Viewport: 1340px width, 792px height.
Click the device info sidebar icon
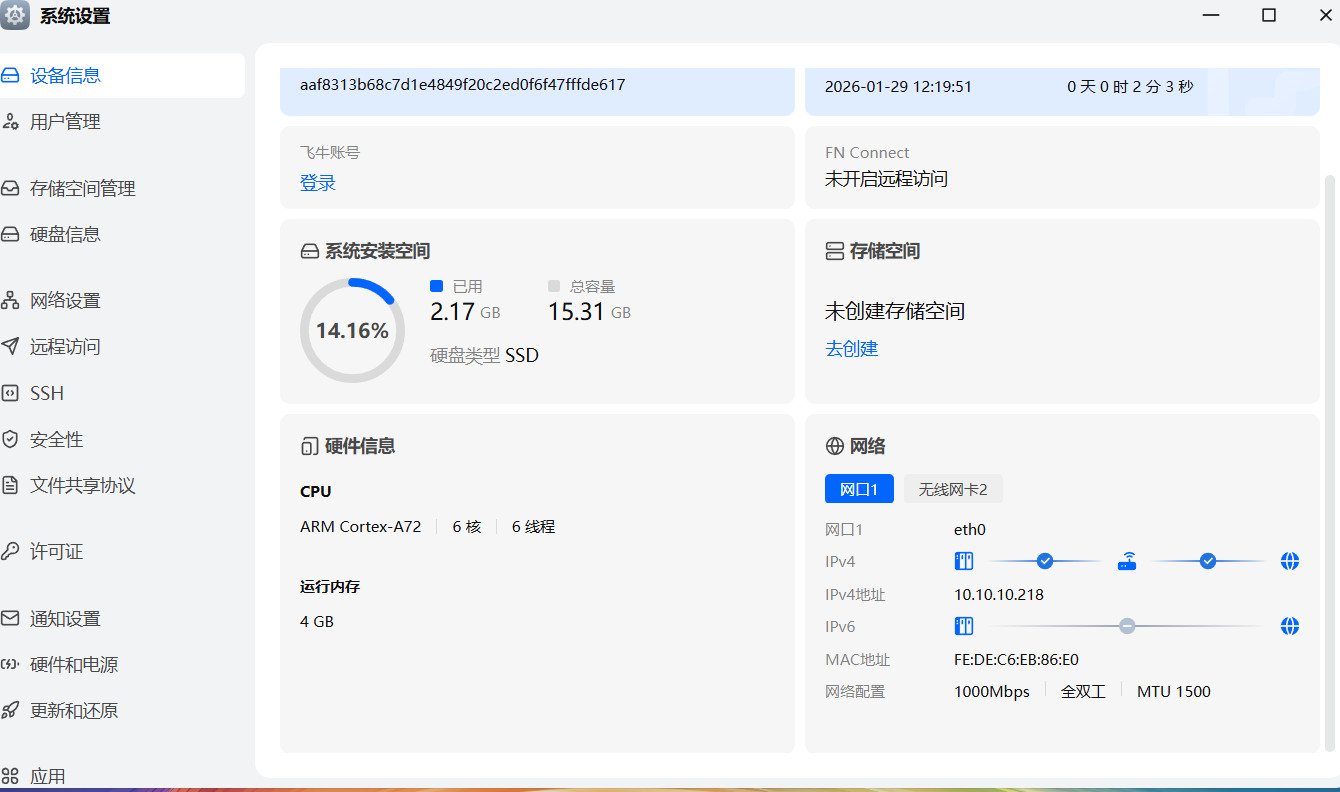click(x=11, y=76)
